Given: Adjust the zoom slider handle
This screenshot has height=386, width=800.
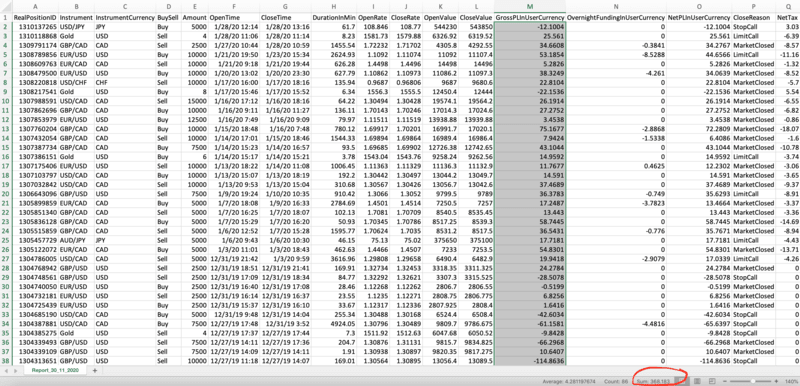Looking at the screenshot, I should 753,381.
